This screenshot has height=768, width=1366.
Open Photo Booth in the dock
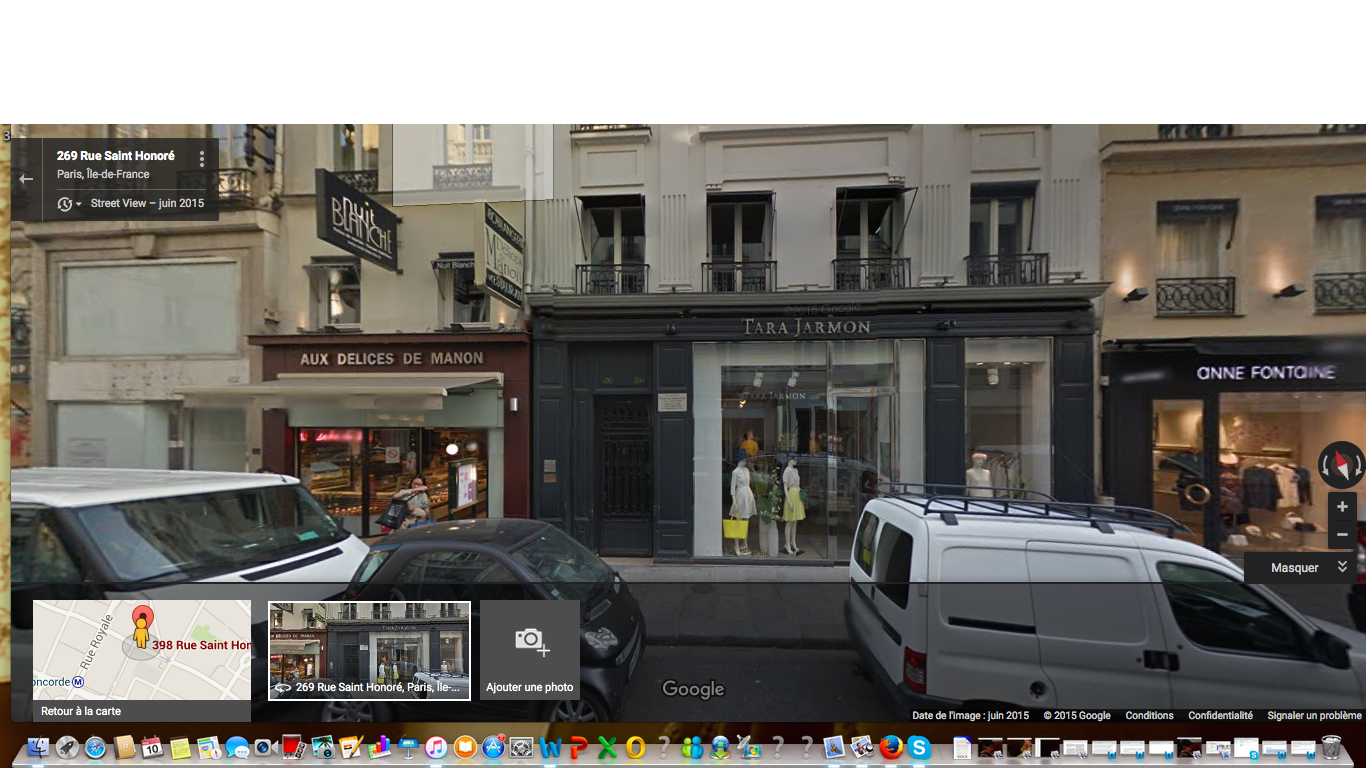[293, 747]
